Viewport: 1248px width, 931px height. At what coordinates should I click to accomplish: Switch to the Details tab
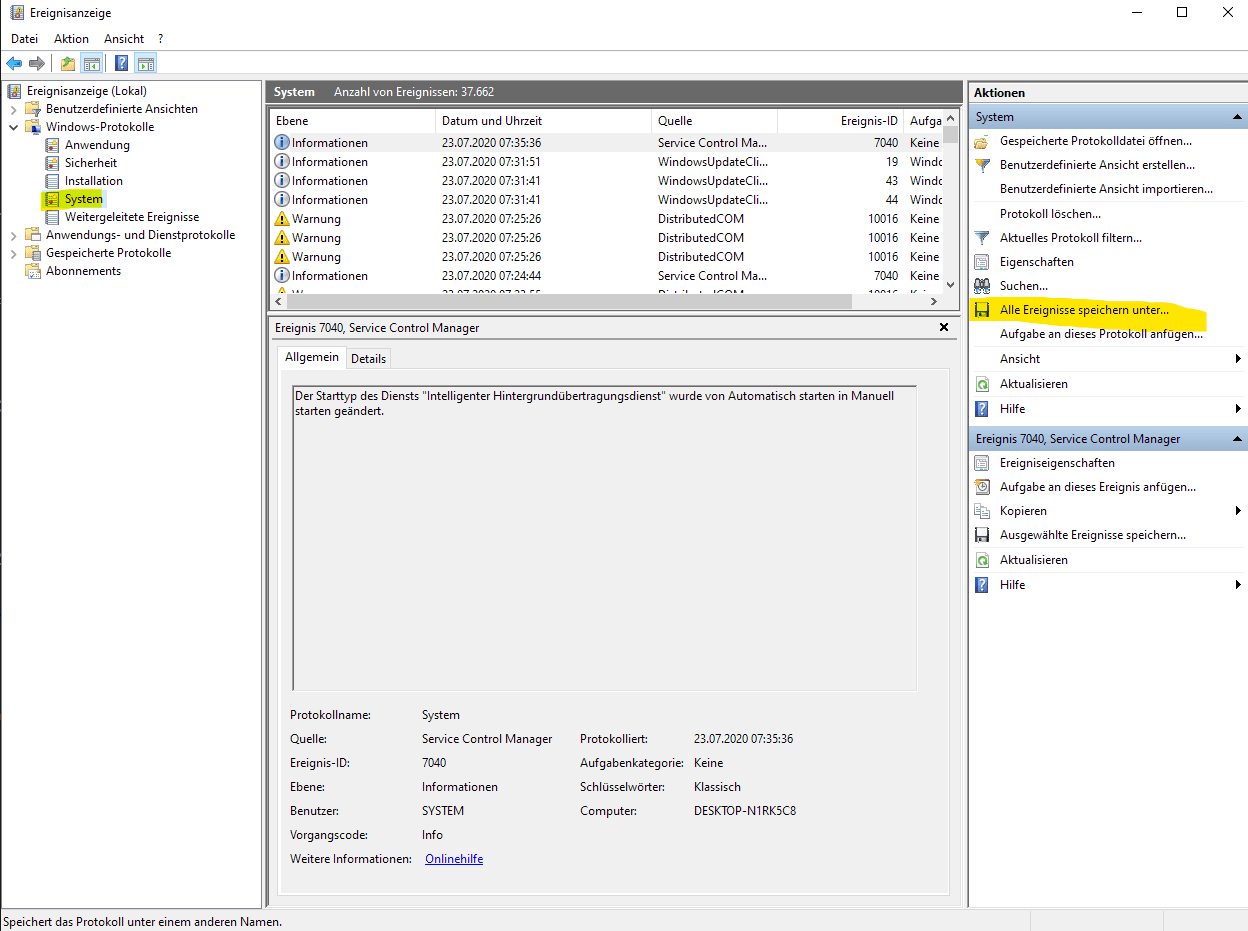point(368,358)
